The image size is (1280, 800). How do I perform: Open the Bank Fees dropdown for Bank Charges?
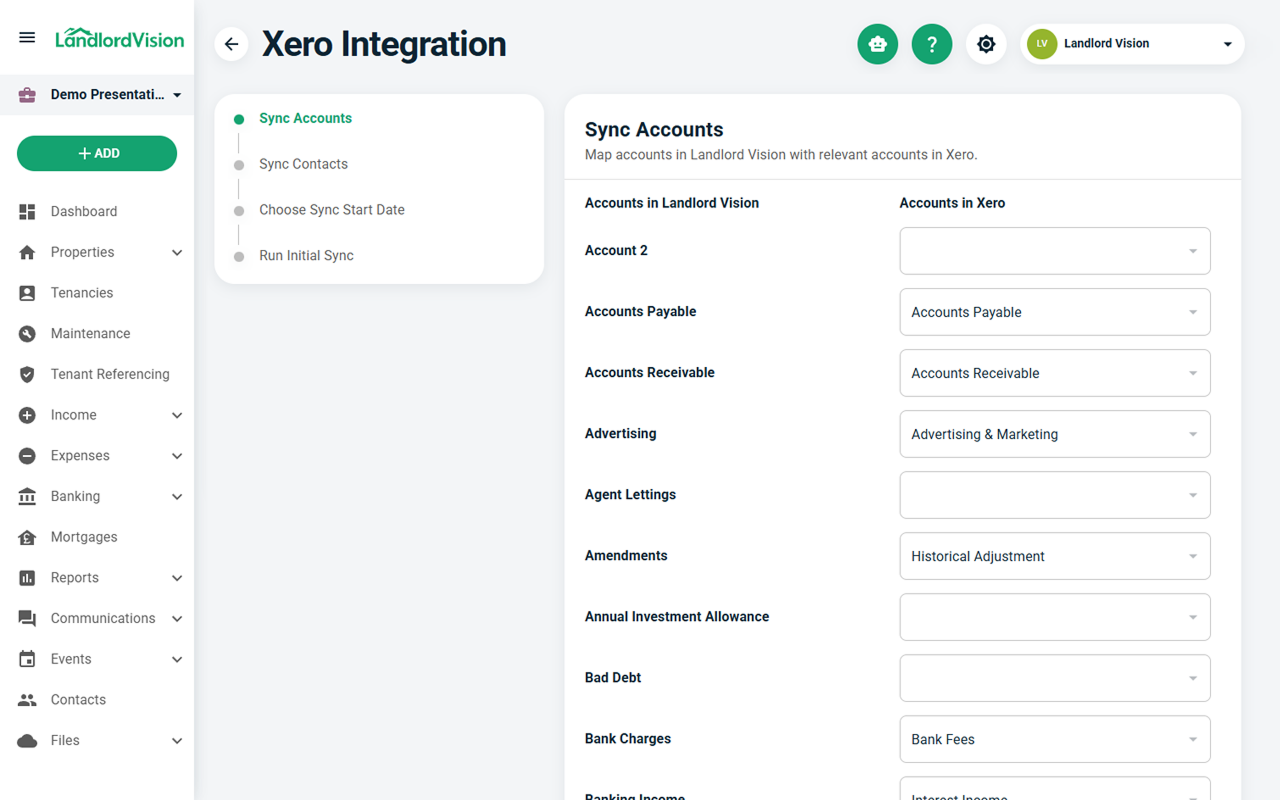coord(1055,739)
